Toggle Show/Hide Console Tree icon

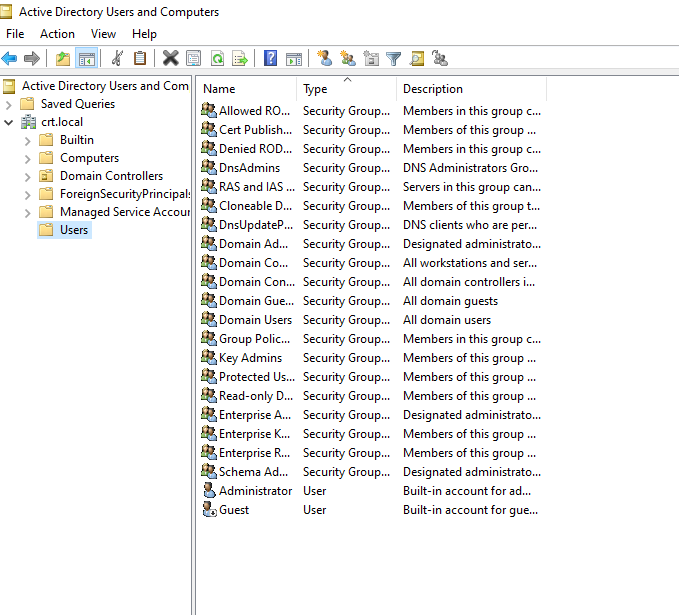(87, 58)
